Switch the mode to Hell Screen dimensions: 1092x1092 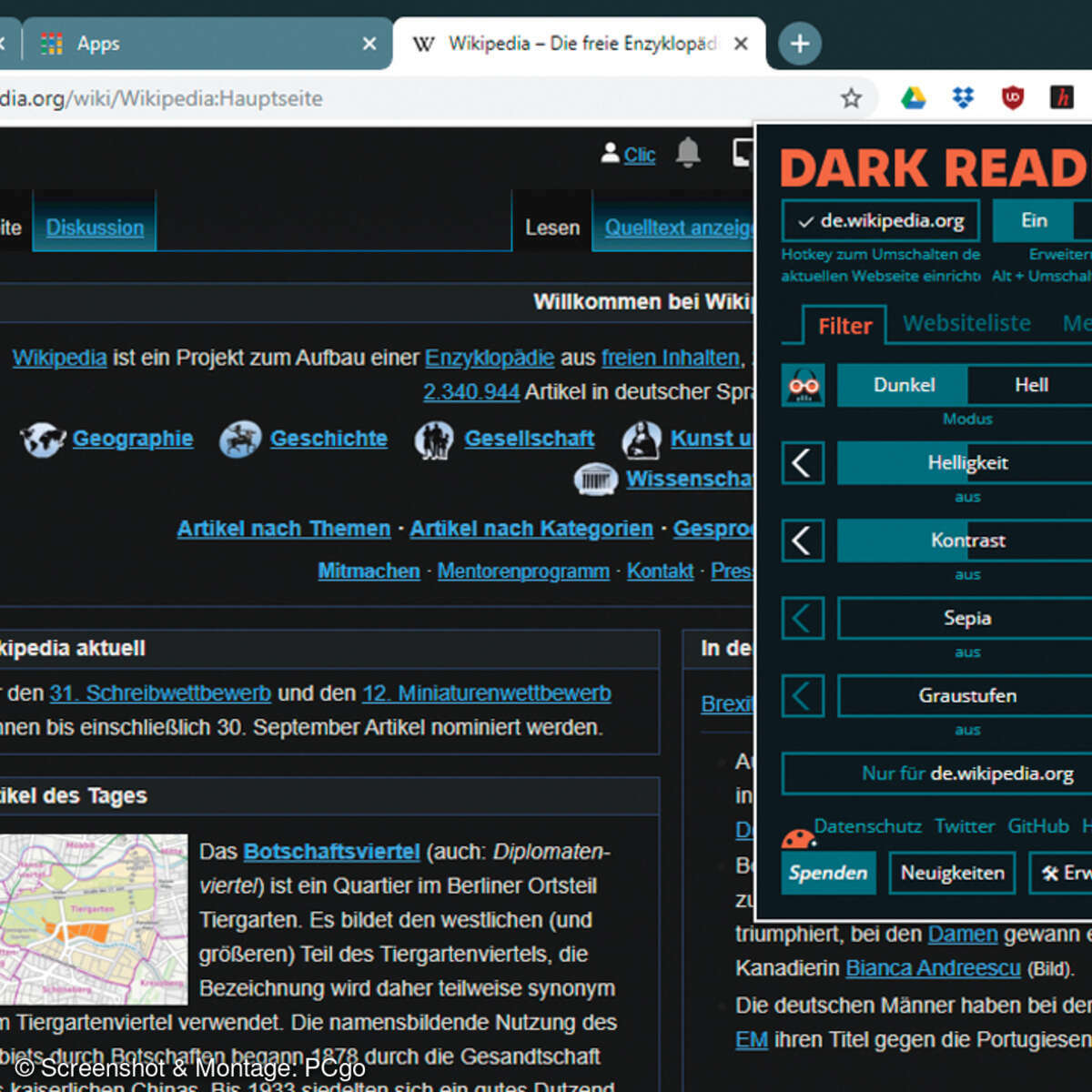1029,384
